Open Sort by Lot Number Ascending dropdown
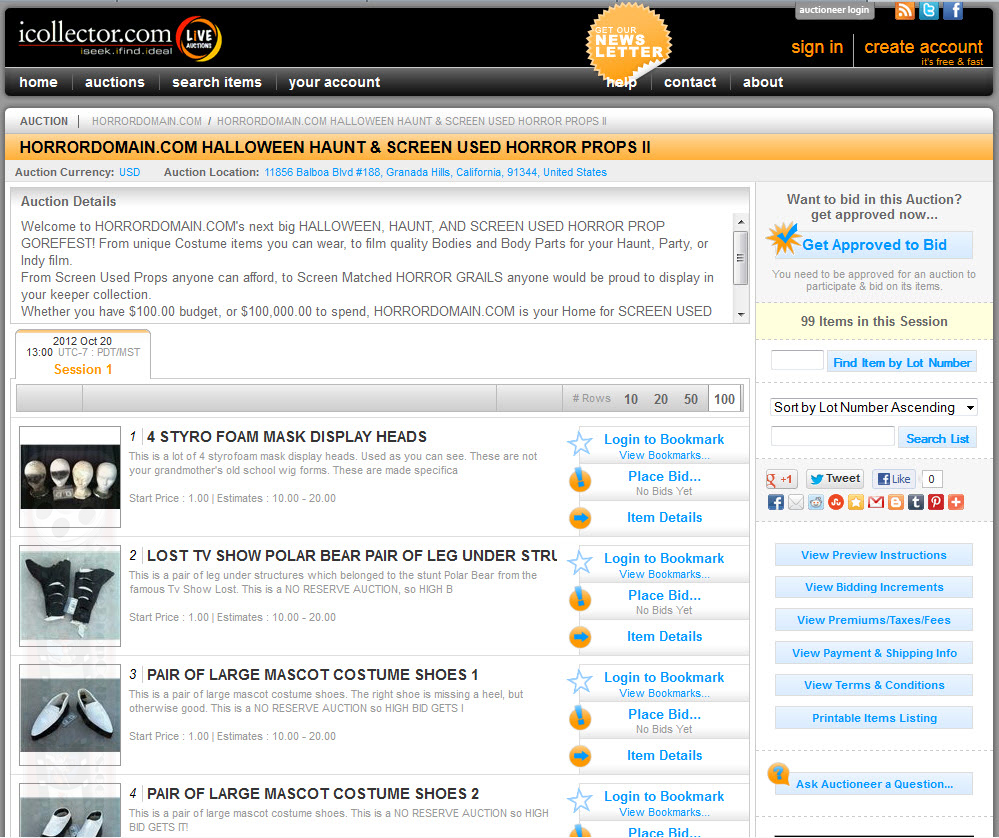The image size is (999, 838). tap(873, 407)
